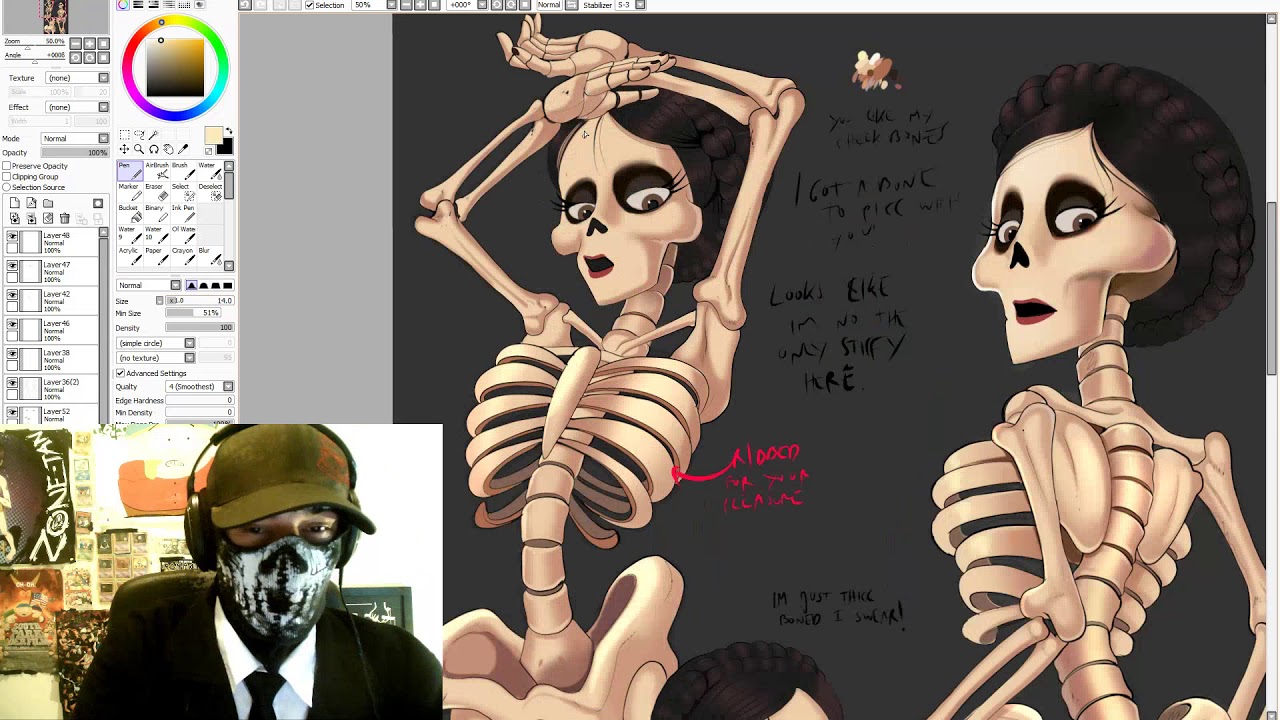Rotate view counterclockwise in navigator
The image size is (1280, 720).
[x=76, y=58]
